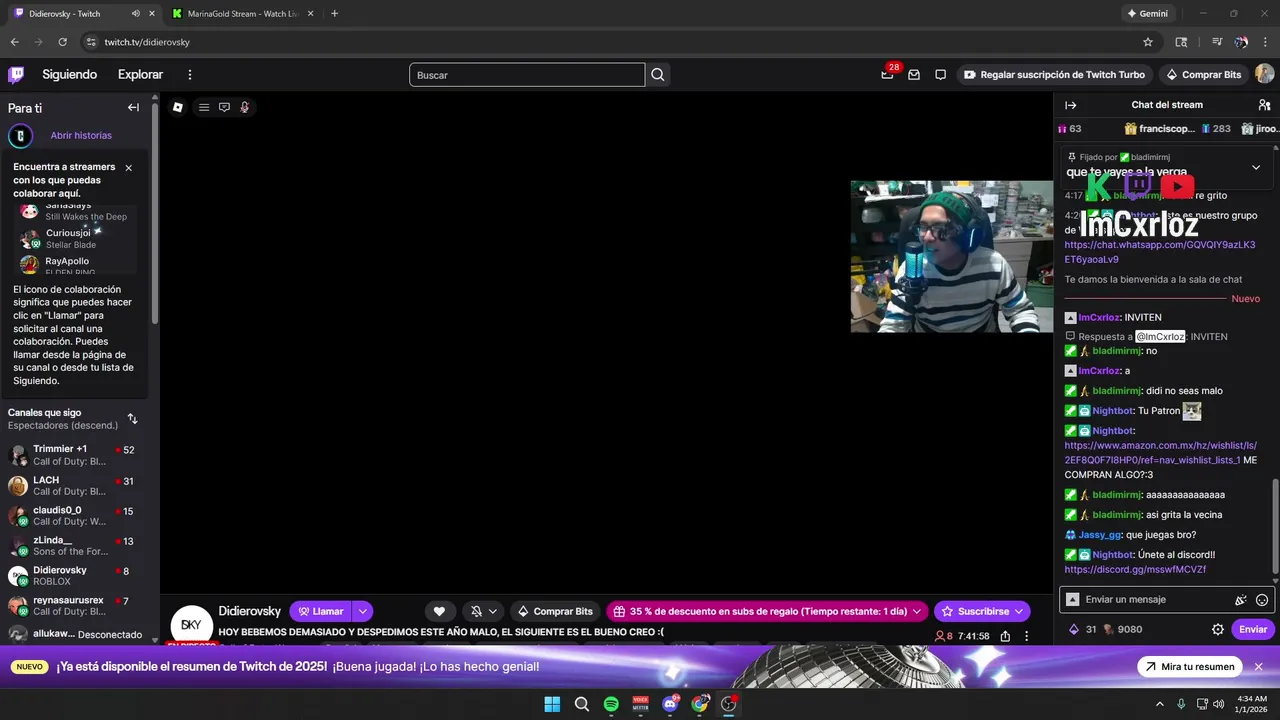Viewport: 1280px width, 720px height.
Task: Open the WhatsApp group chat link
Action: 1160,252
